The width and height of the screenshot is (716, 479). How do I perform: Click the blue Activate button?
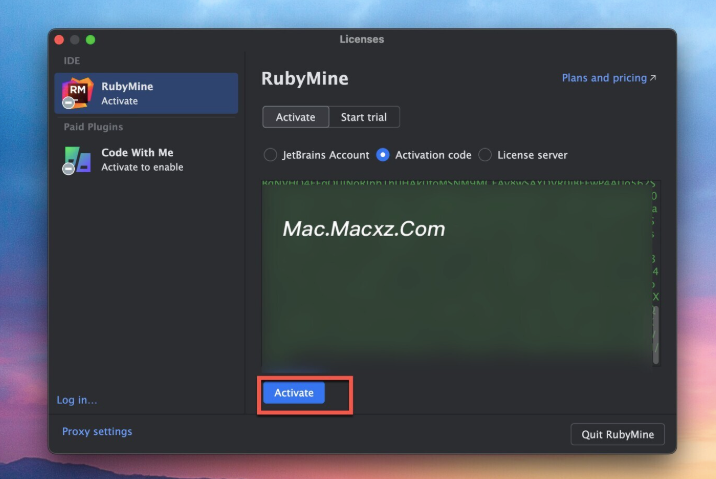(294, 393)
